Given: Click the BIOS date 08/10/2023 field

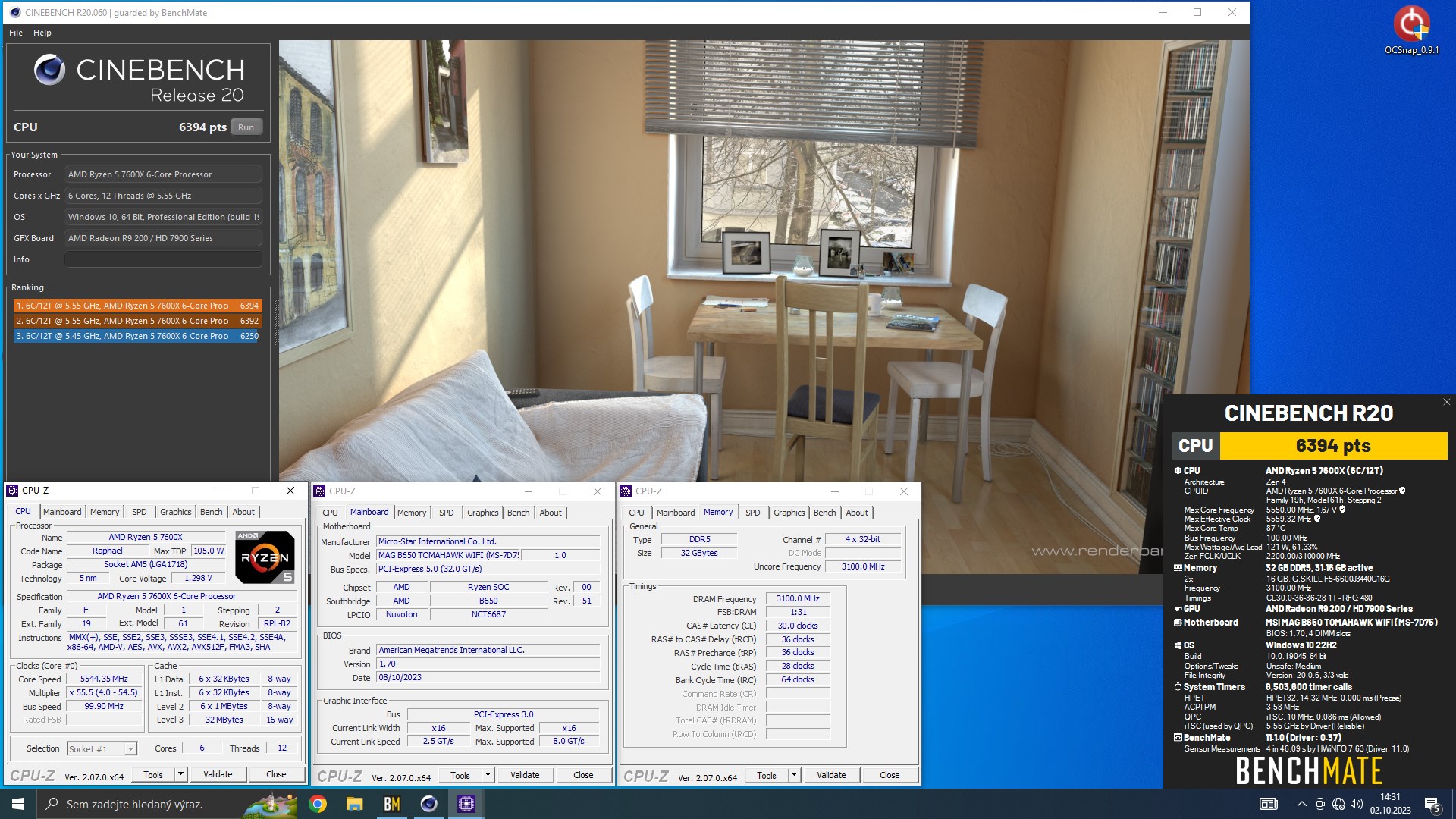Looking at the screenshot, I should 488,678.
